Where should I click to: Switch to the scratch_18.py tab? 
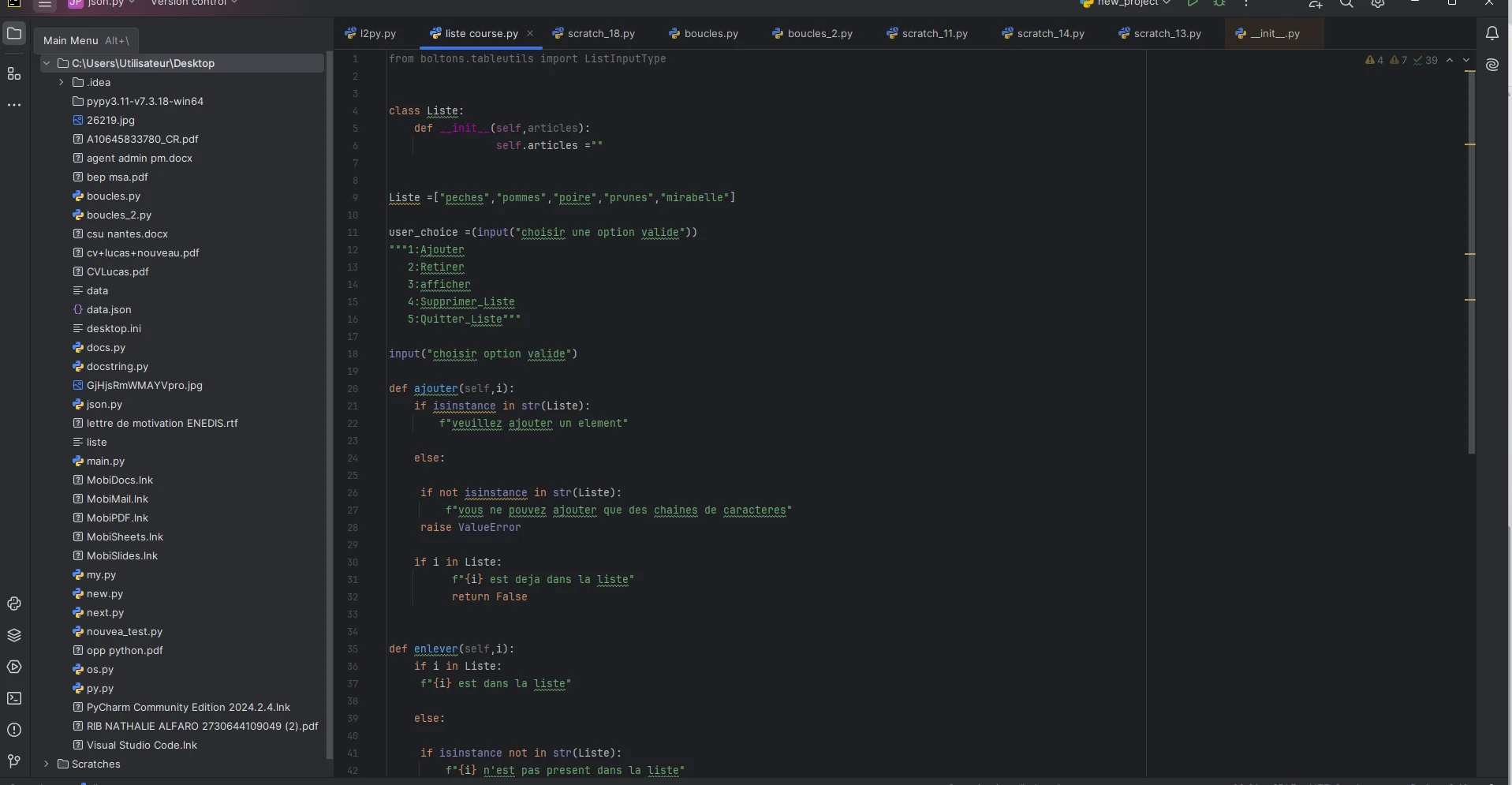pos(600,33)
